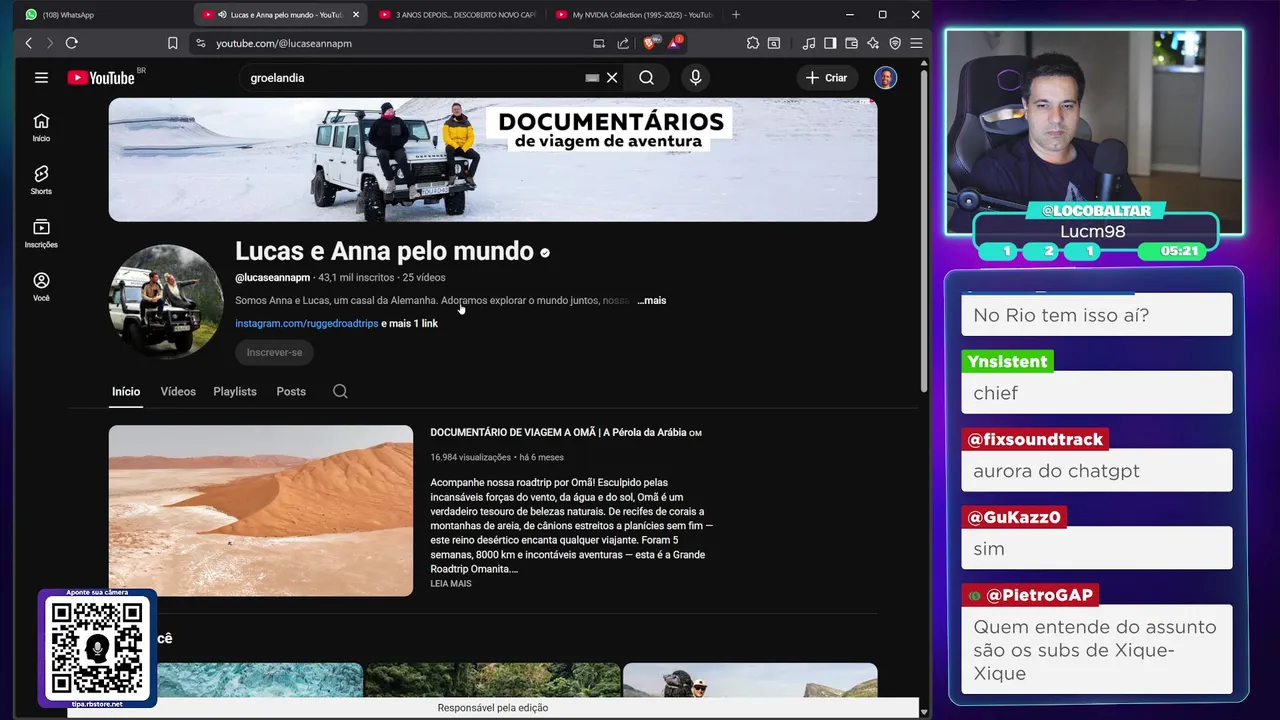Screen dimensions: 1280x720
Task: Clear the search box text
Action: [612, 77]
